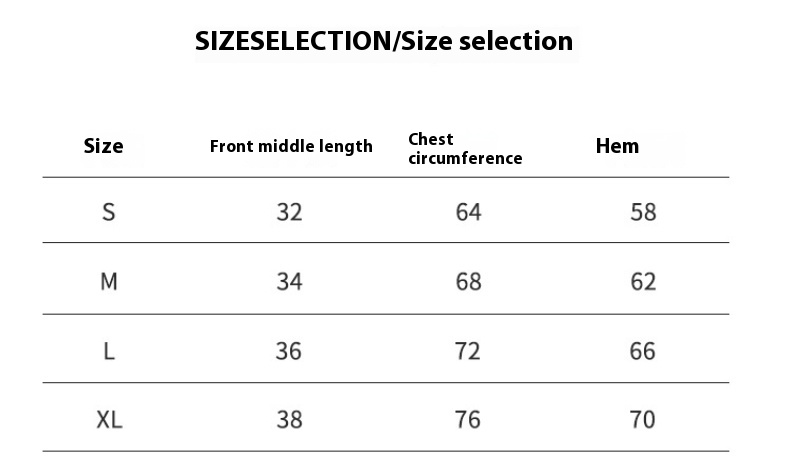This screenshot has height=476, width=794.
Task: Click hem value 58 in S row
Action: coord(643,212)
